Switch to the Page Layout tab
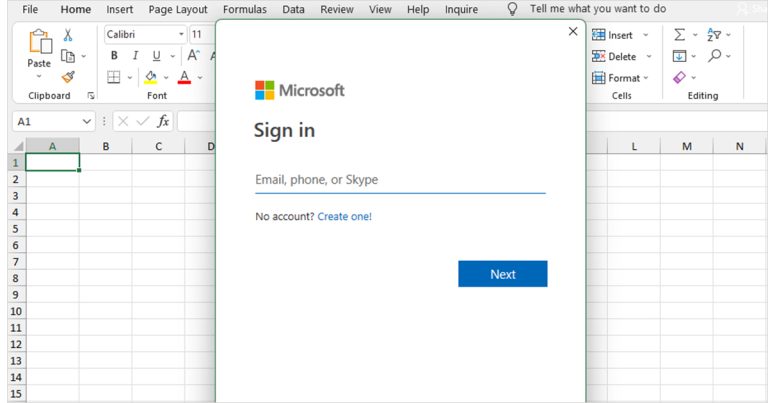Viewport: 768px width, 403px height. click(178, 10)
